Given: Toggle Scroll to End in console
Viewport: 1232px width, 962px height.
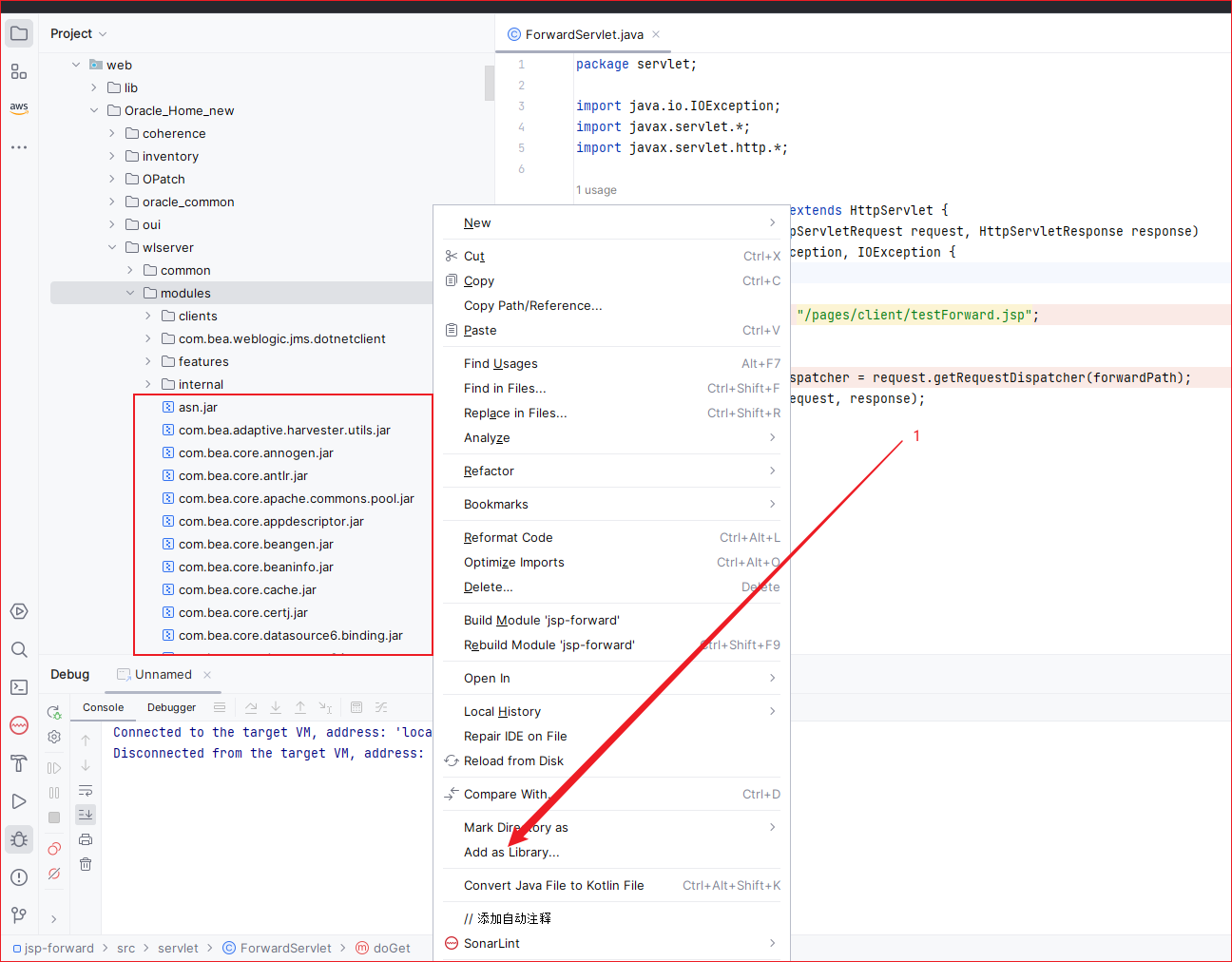Looking at the screenshot, I should coord(86,815).
